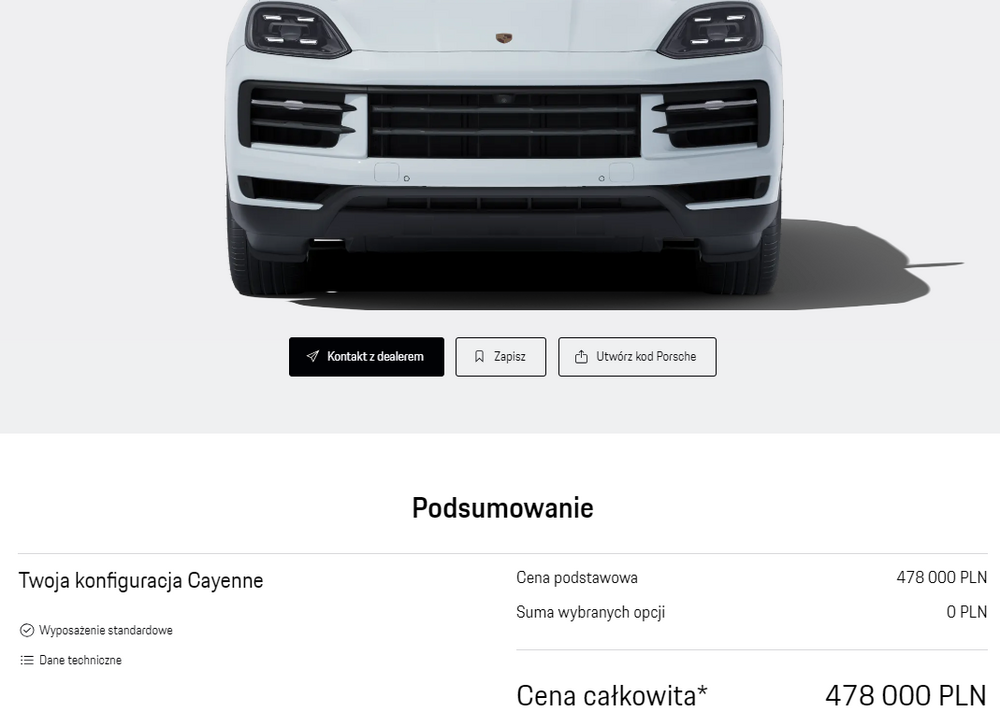1000x726 pixels.
Task: Save configuration with the Zapisz label
Action: coord(510,357)
